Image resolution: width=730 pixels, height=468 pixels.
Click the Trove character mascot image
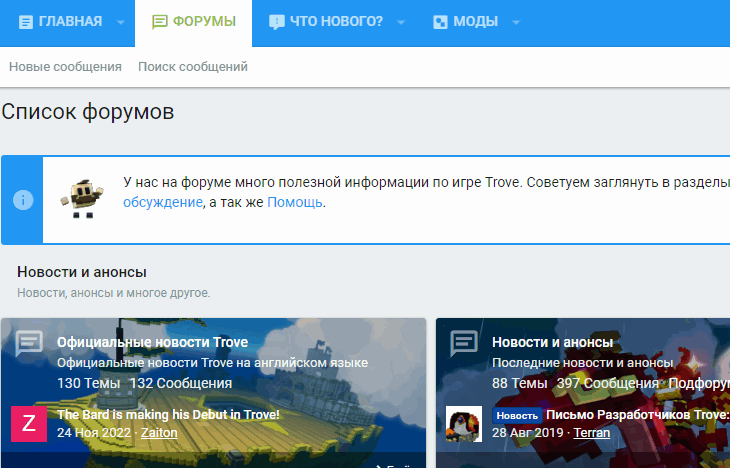click(82, 199)
